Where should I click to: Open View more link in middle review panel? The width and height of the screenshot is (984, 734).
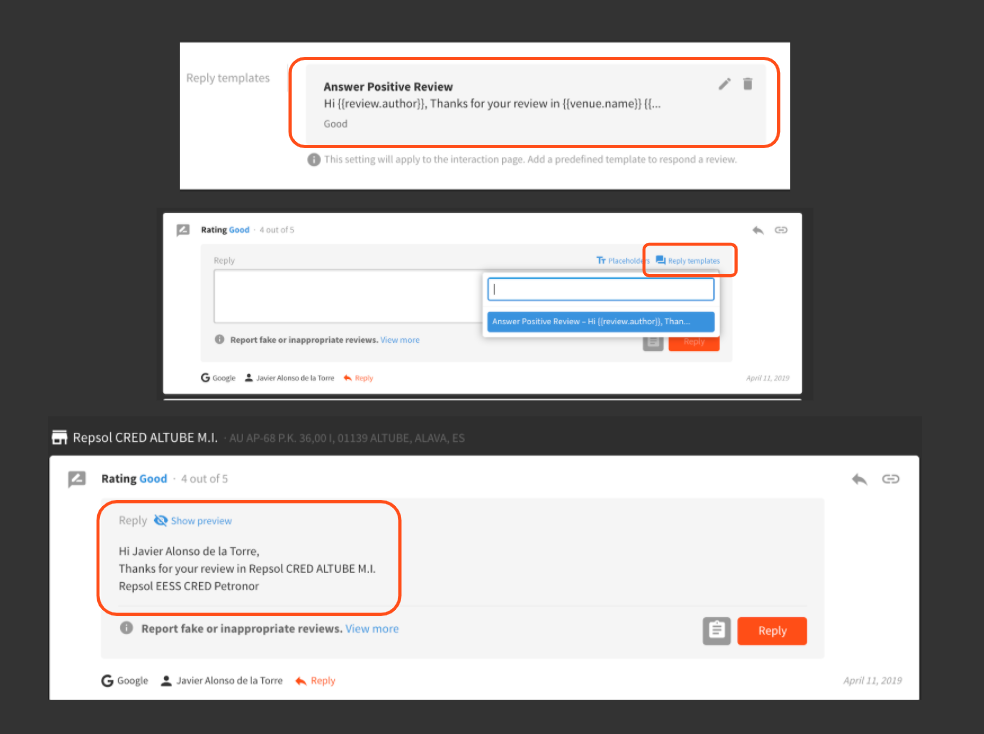tap(400, 340)
